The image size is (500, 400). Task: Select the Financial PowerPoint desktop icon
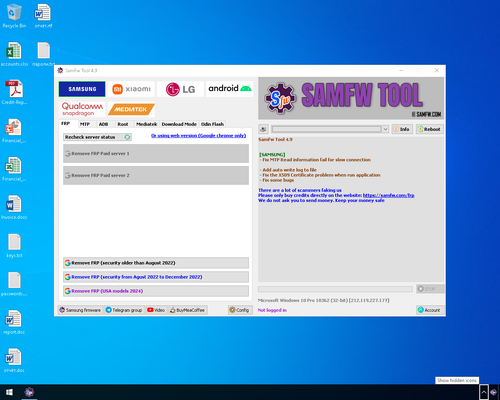point(14,131)
